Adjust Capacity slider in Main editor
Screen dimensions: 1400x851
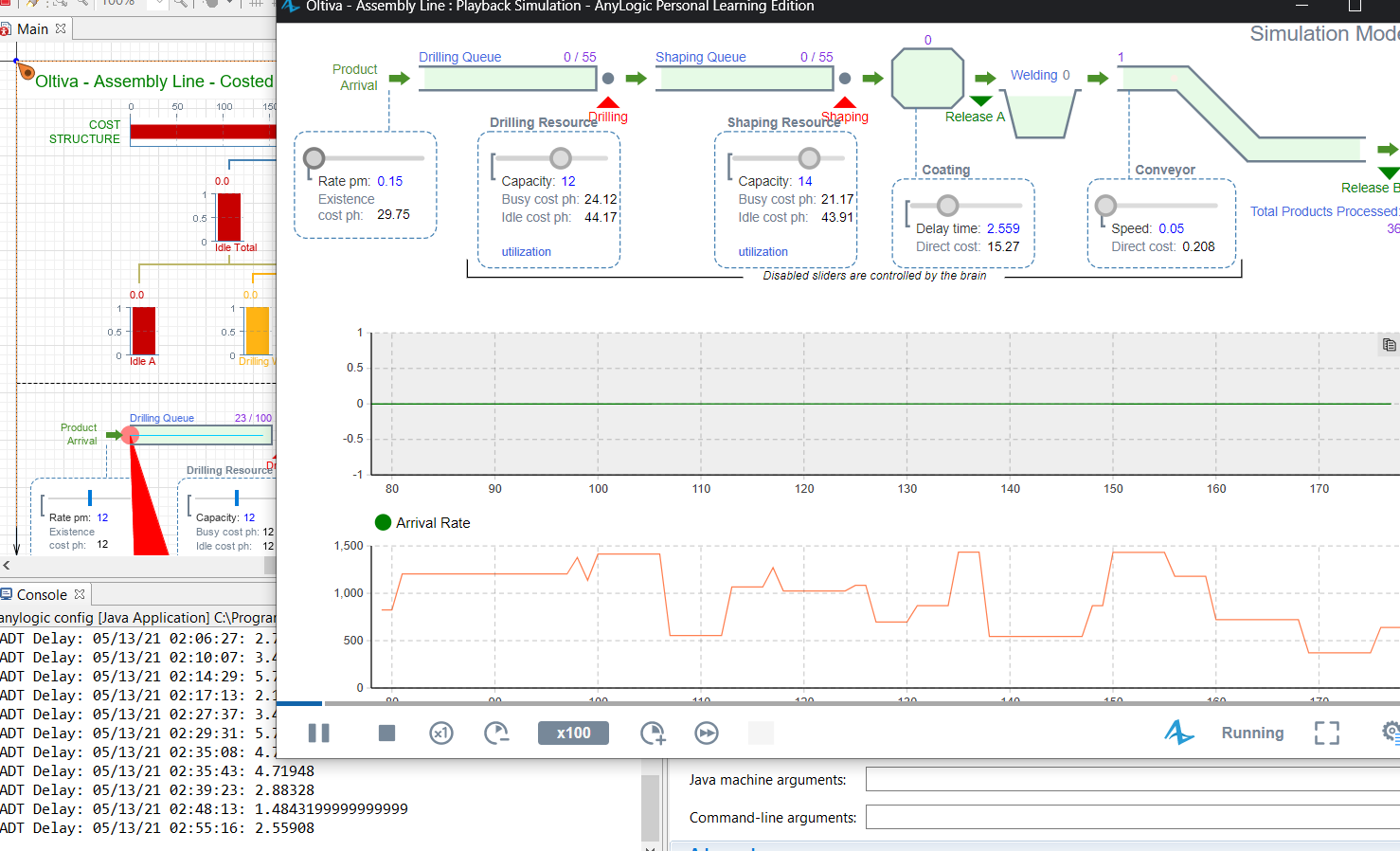[x=237, y=498]
